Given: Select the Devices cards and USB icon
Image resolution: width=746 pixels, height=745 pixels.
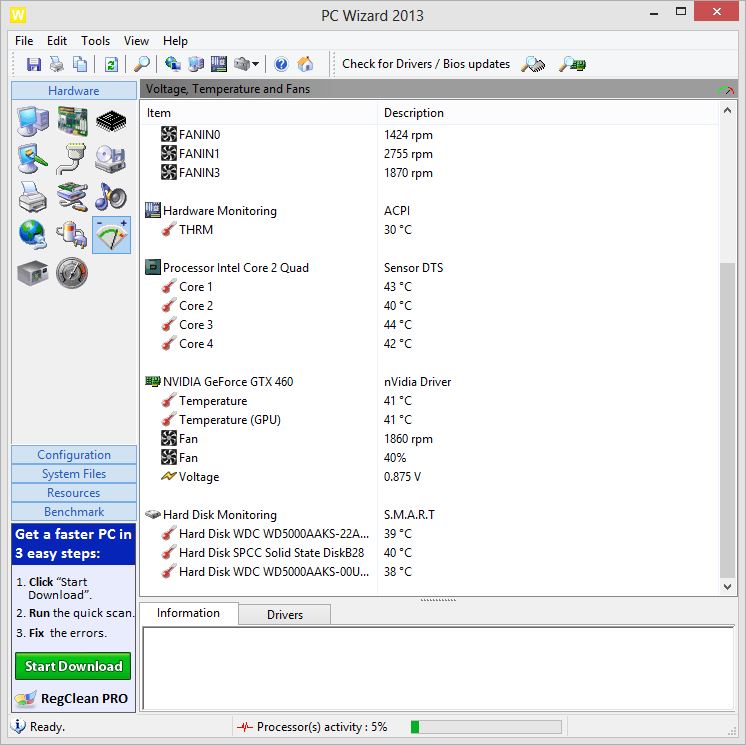Looking at the screenshot, I should tap(72, 196).
